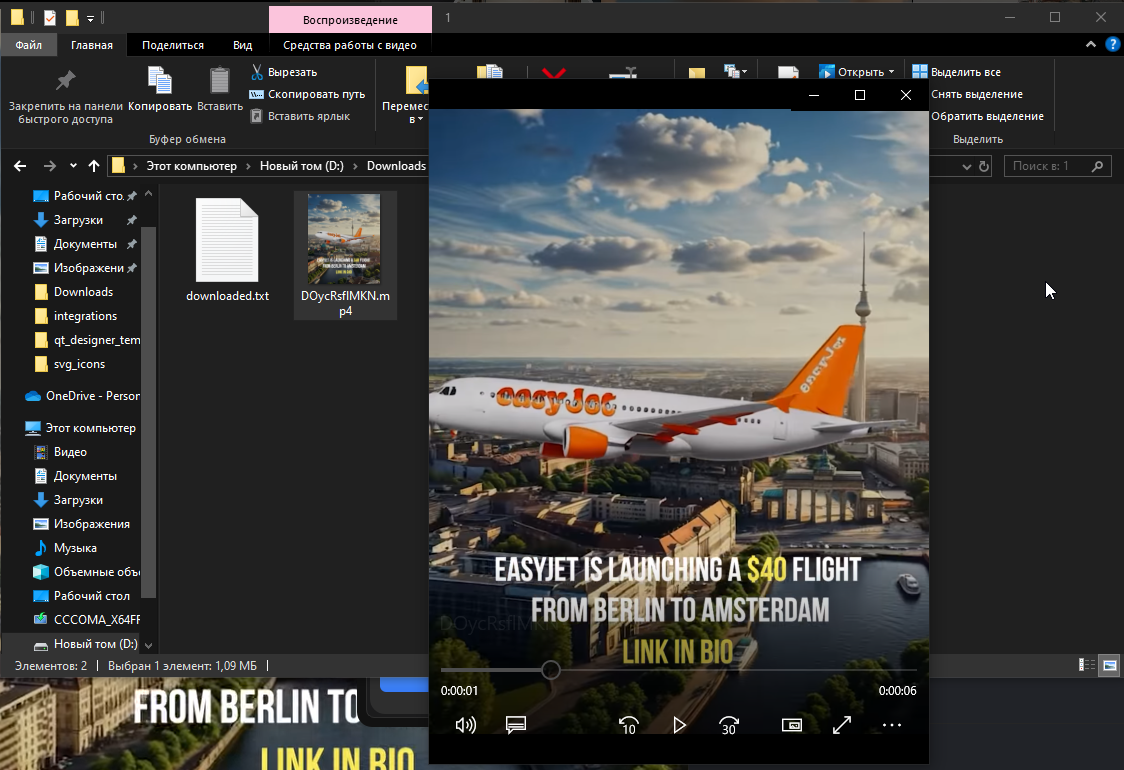Expand the Открыть dropdown arrow
The height and width of the screenshot is (770, 1124).
coord(891,72)
